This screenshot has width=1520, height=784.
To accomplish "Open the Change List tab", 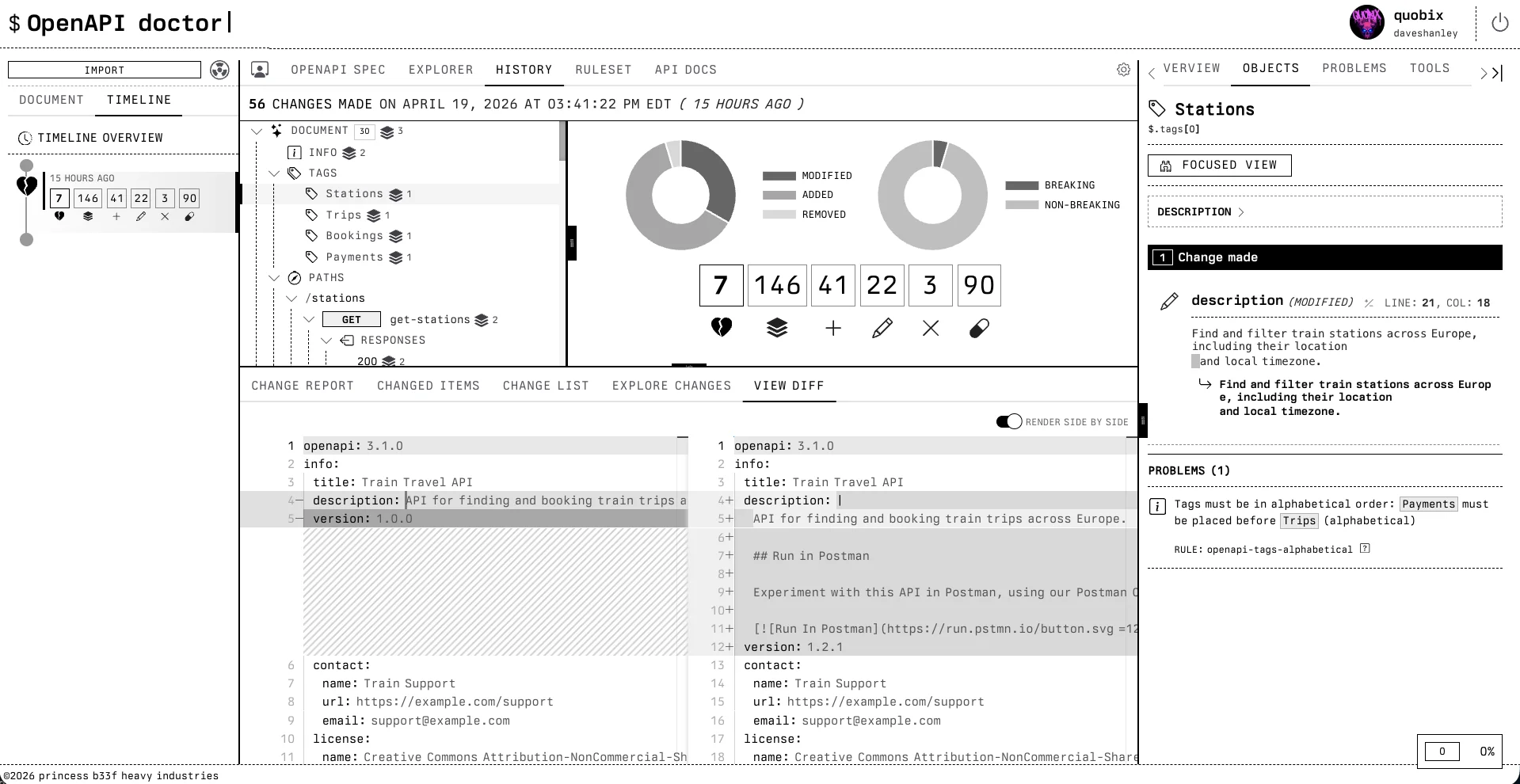I will 545,386.
